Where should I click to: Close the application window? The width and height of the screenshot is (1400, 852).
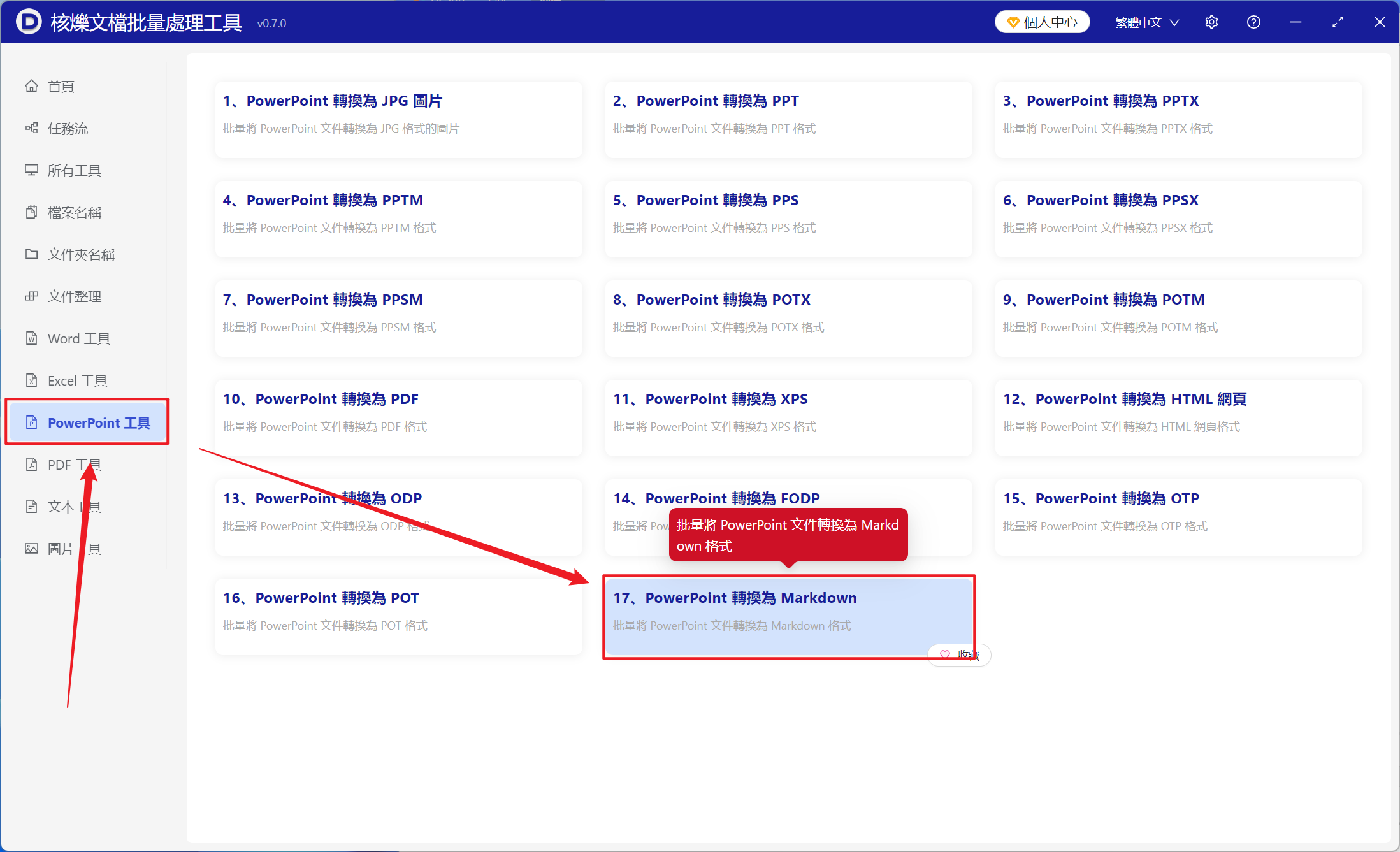(1380, 22)
